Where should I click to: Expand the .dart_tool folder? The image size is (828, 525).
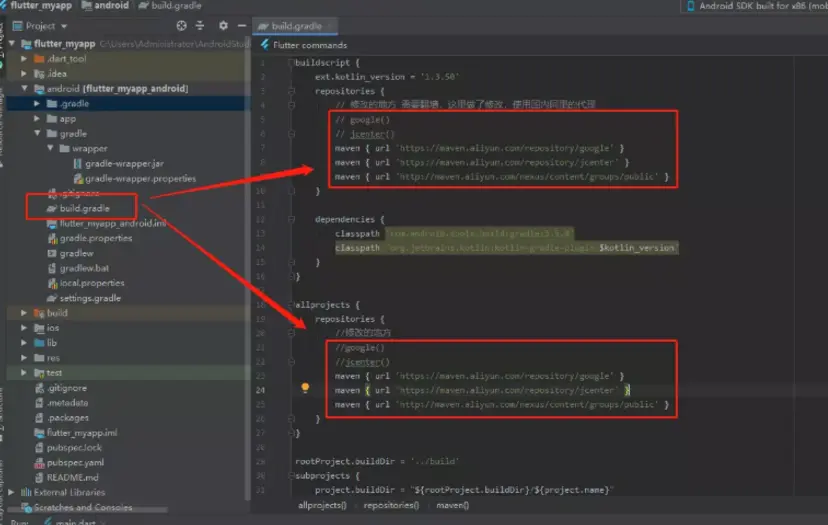coord(24,59)
